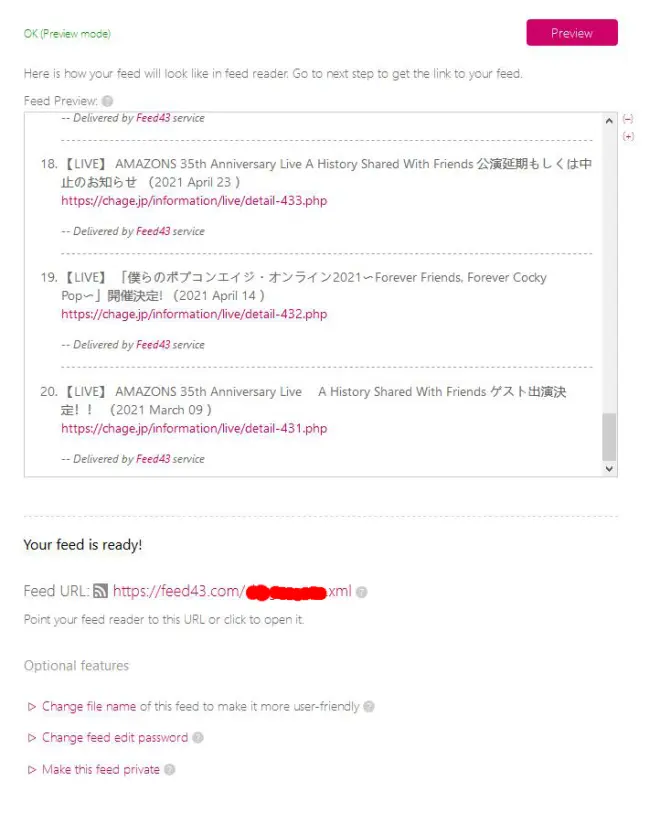Click help icon beside Make this feed private
Screen dimensions: 660x813
[170, 770]
